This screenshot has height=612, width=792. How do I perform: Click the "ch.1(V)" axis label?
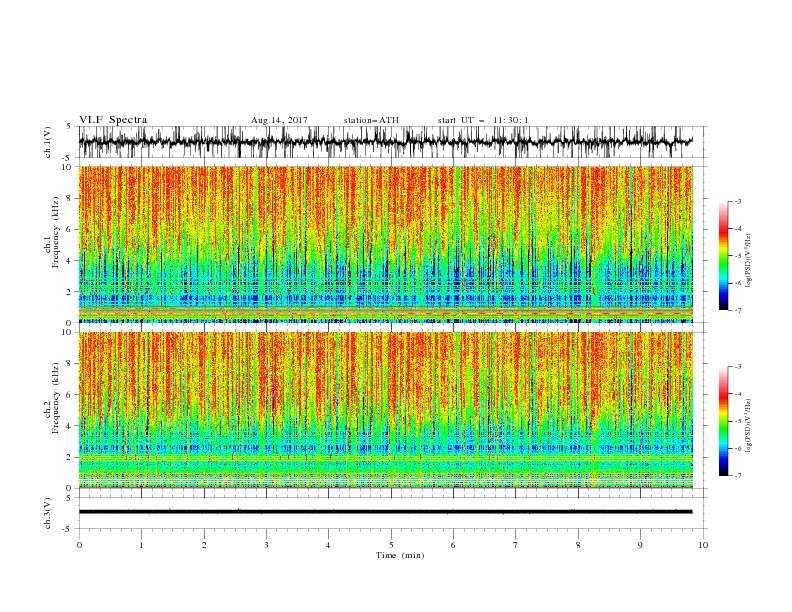click(x=48, y=142)
